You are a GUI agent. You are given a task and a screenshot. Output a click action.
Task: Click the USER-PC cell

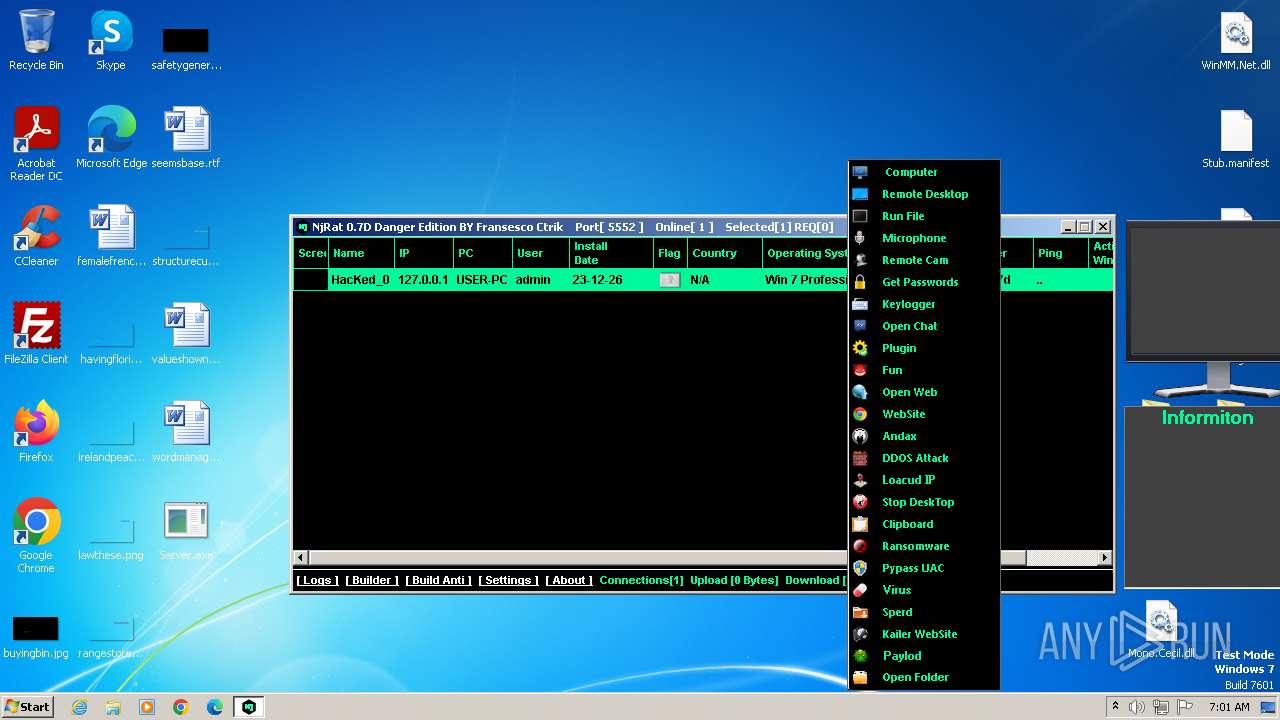(x=482, y=280)
